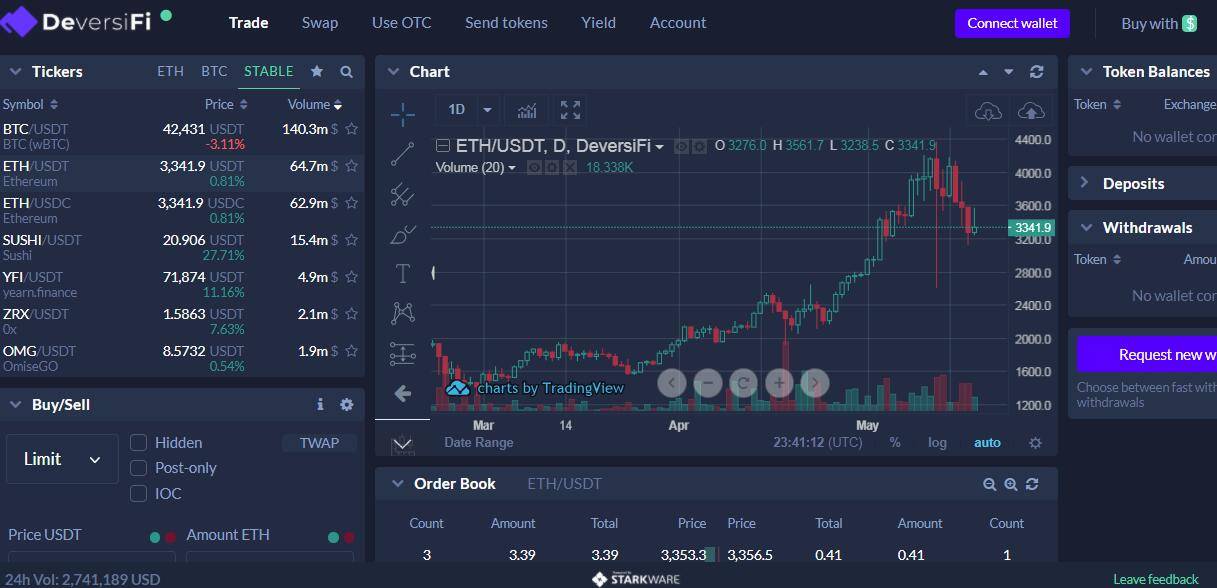Zoom in the Order Book
1217x588 pixels.
pyautogui.click(x=1010, y=484)
